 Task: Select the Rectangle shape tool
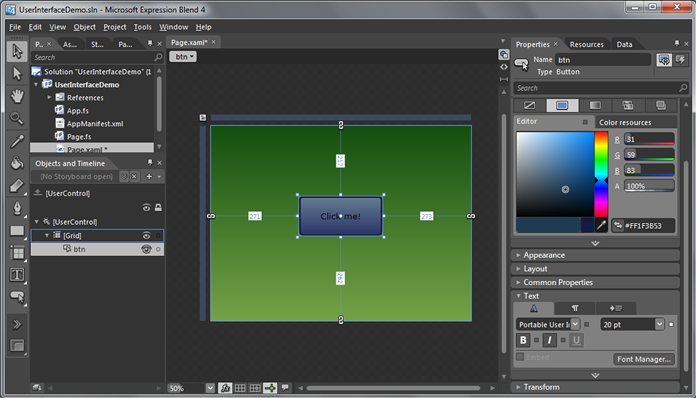click(x=17, y=231)
